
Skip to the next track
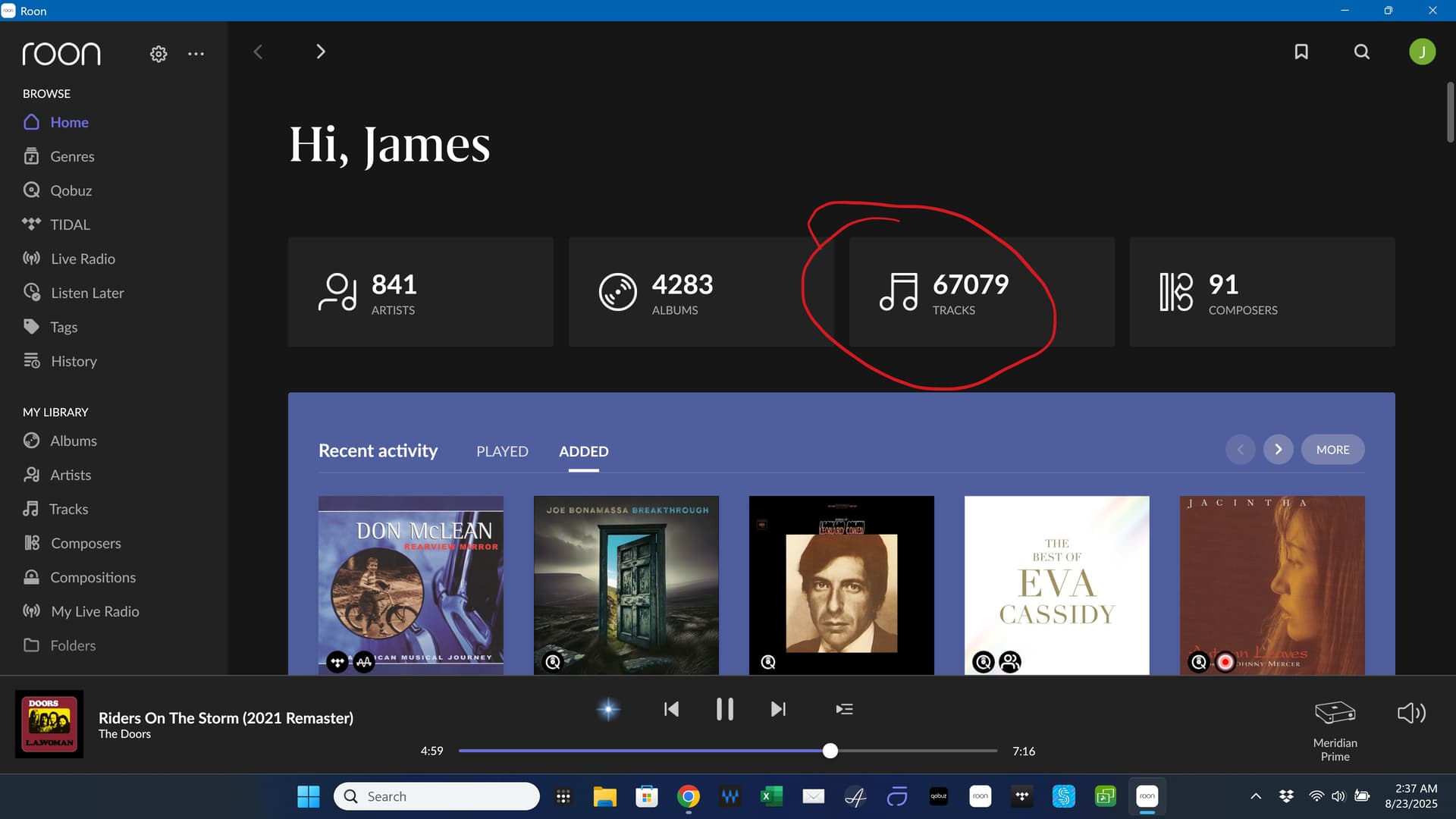[778, 709]
